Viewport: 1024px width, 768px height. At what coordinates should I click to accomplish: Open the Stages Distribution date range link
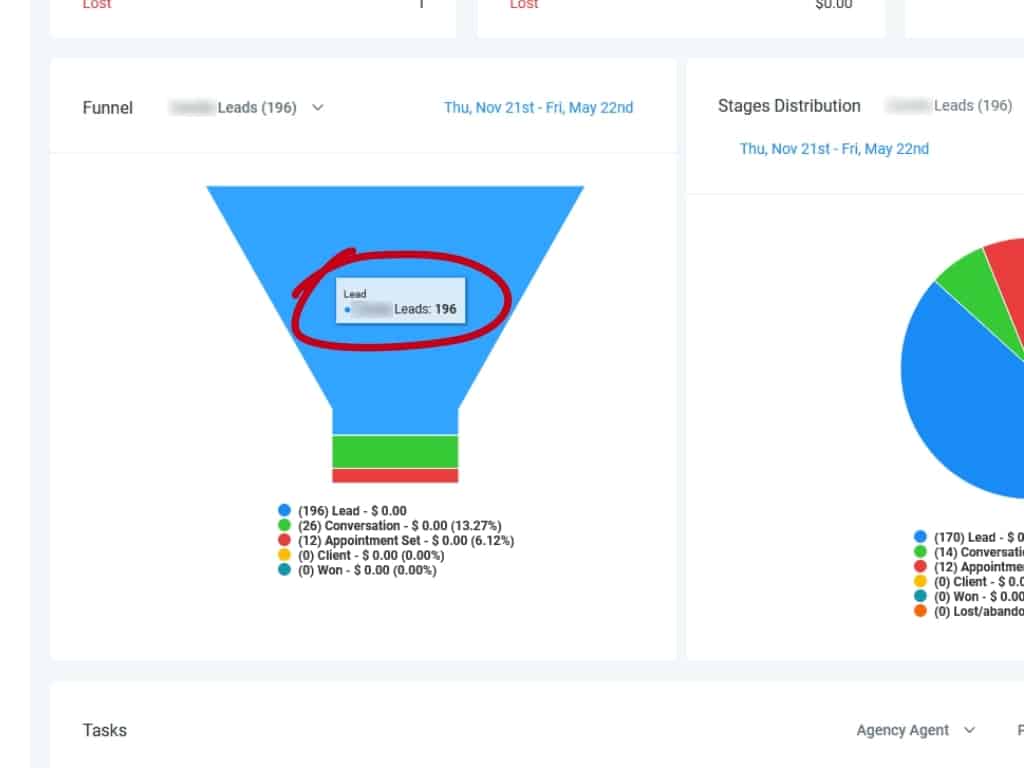pyautogui.click(x=834, y=149)
